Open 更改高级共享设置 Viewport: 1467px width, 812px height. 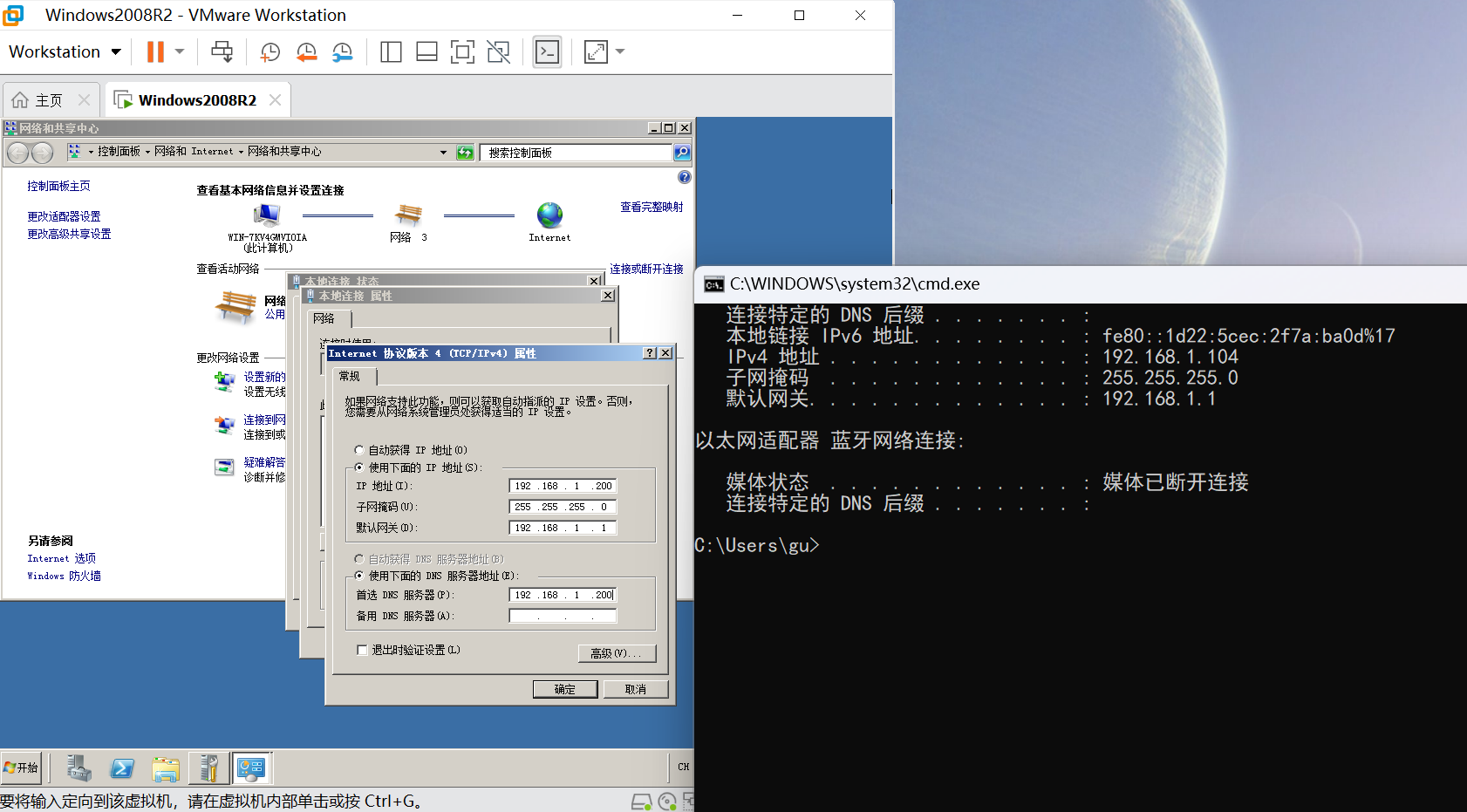(x=69, y=234)
